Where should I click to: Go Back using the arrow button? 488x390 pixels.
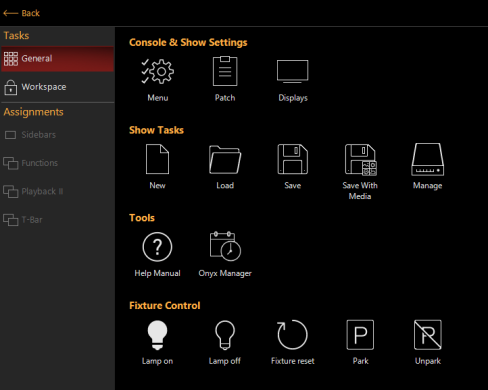point(21,13)
